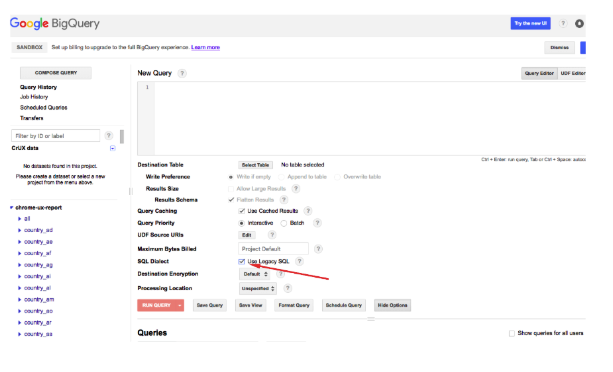This screenshot has height=372, width=613.
Task: Expand the country_af dataset
Action: 19,253
